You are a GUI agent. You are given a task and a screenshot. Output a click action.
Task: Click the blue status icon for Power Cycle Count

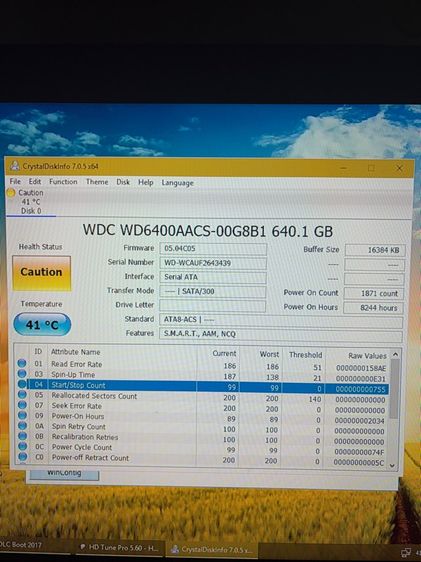click(x=23, y=447)
